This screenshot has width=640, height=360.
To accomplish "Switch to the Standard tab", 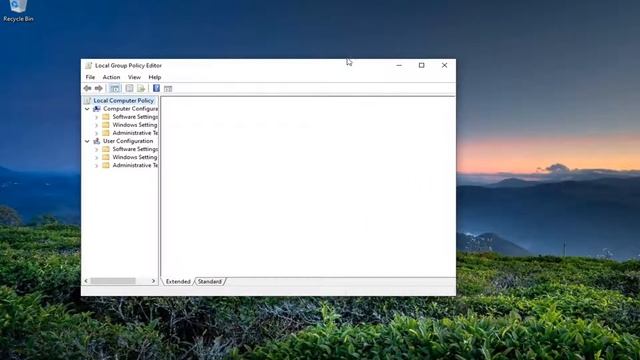I will pyautogui.click(x=210, y=282).
